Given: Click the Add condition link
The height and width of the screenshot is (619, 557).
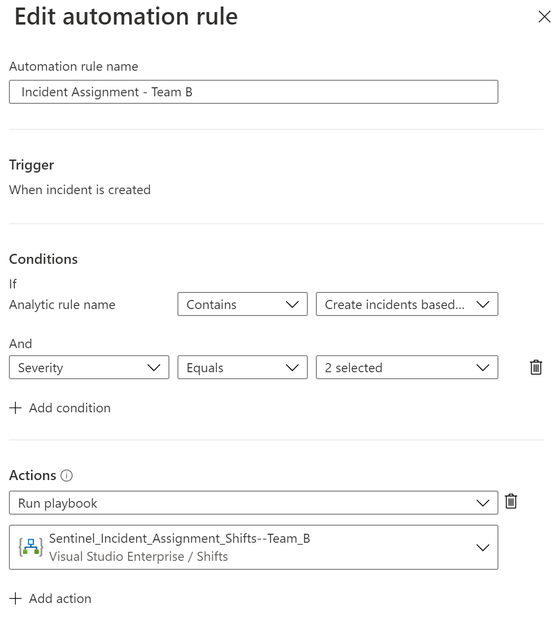Looking at the screenshot, I should click(x=60, y=408).
